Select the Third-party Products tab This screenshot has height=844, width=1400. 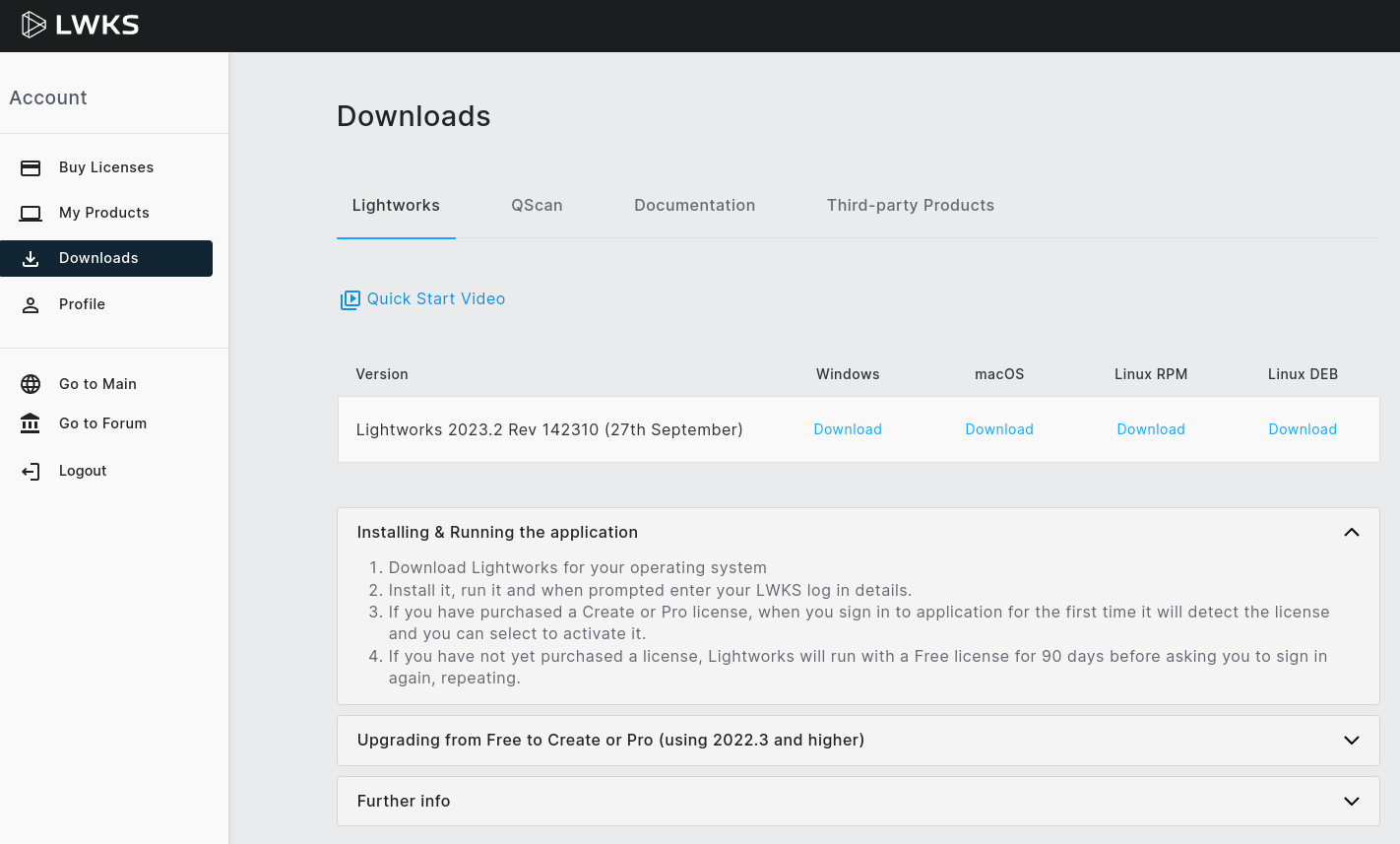910,205
